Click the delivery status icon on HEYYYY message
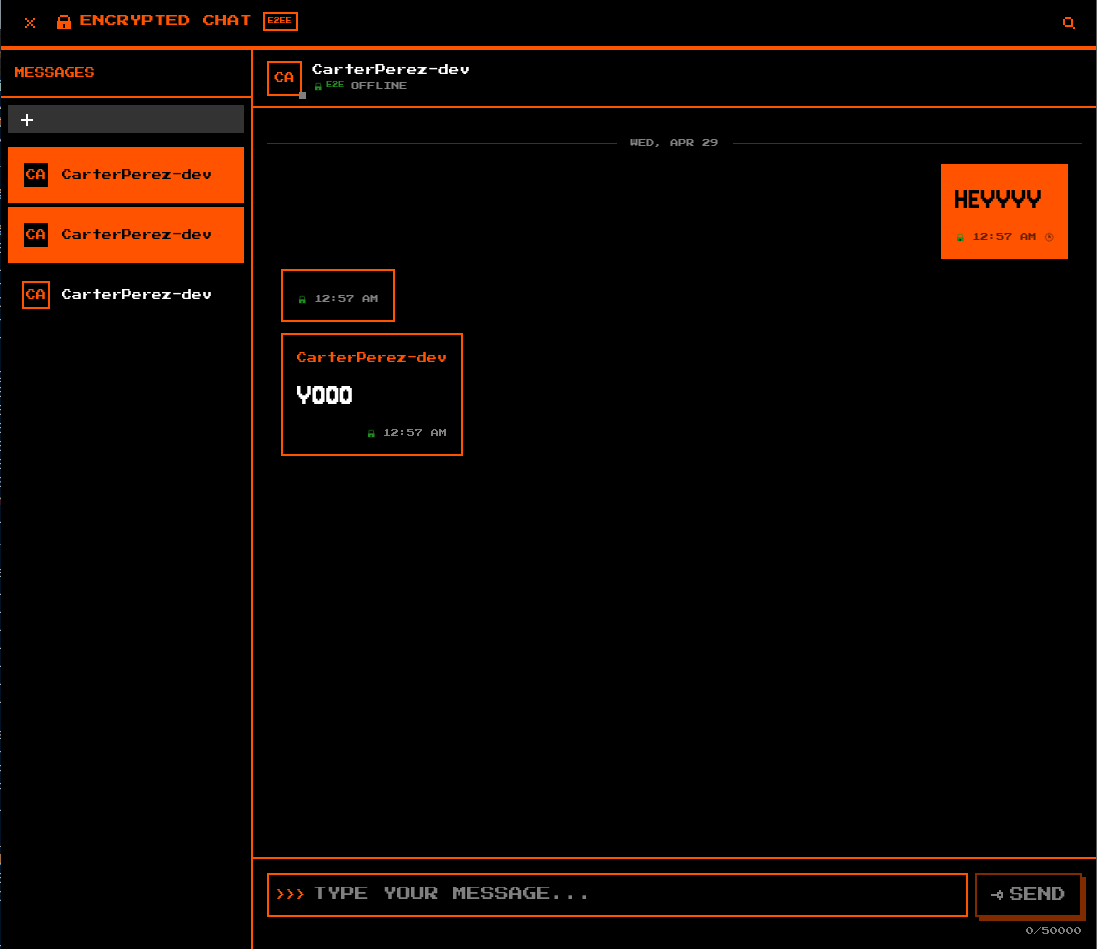1097x949 pixels. (1049, 237)
